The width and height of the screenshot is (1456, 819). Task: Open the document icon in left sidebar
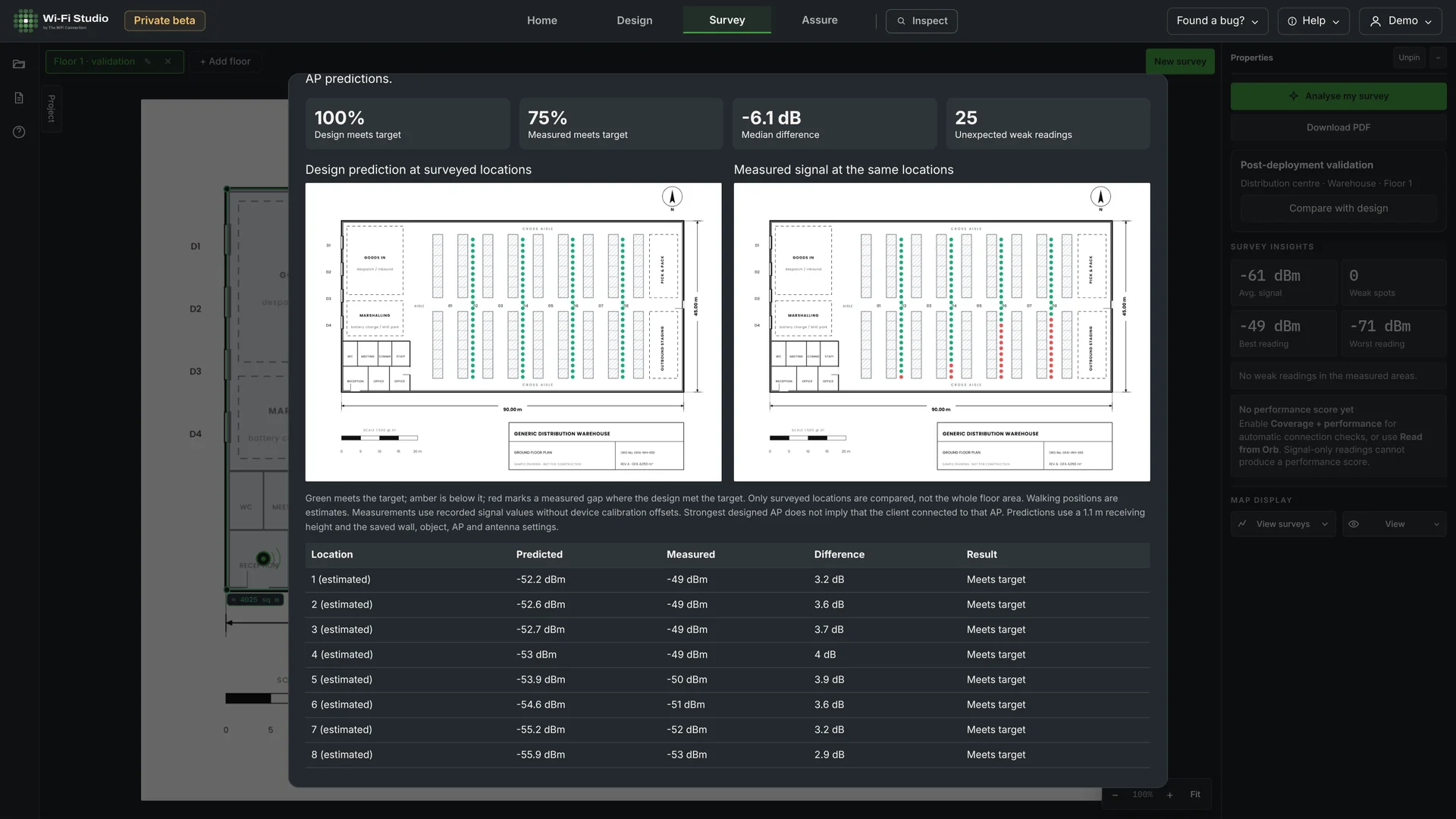click(19, 98)
